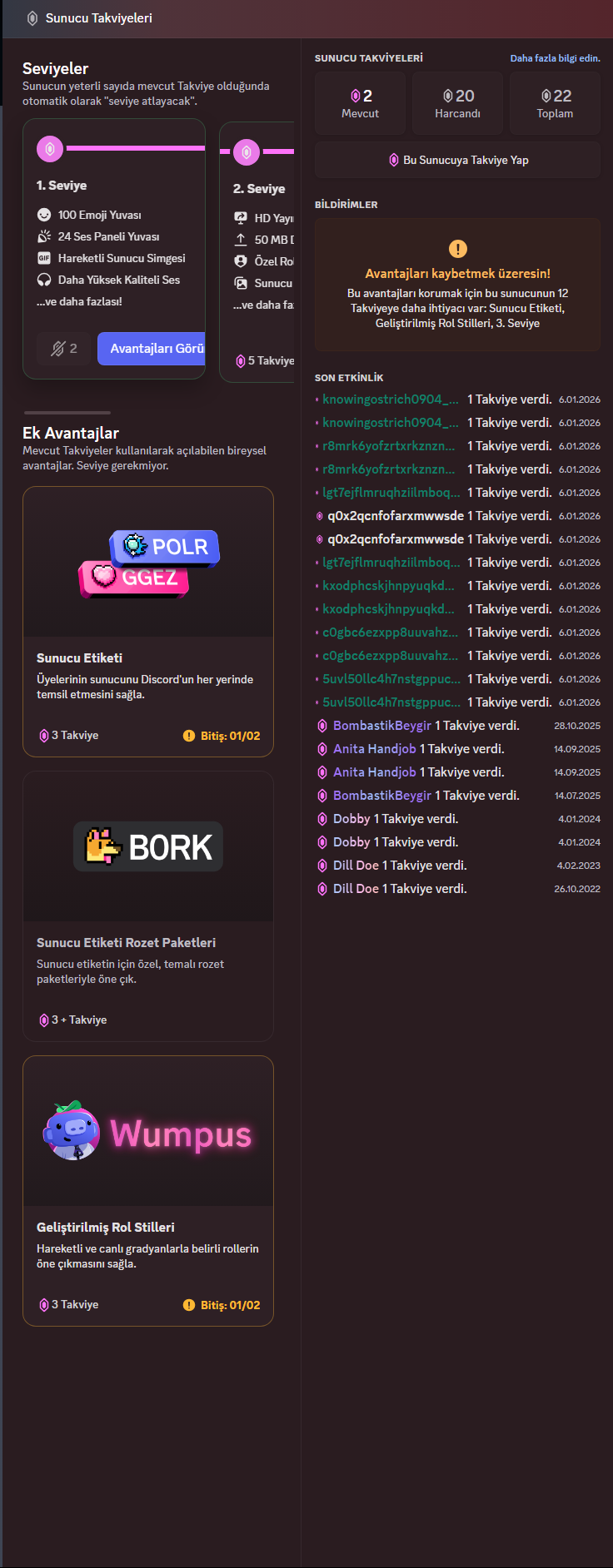613x1568 pixels.
Task: Open the Daha fazla bilgi edin link
Action: pyautogui.click(x=555, y=58)
